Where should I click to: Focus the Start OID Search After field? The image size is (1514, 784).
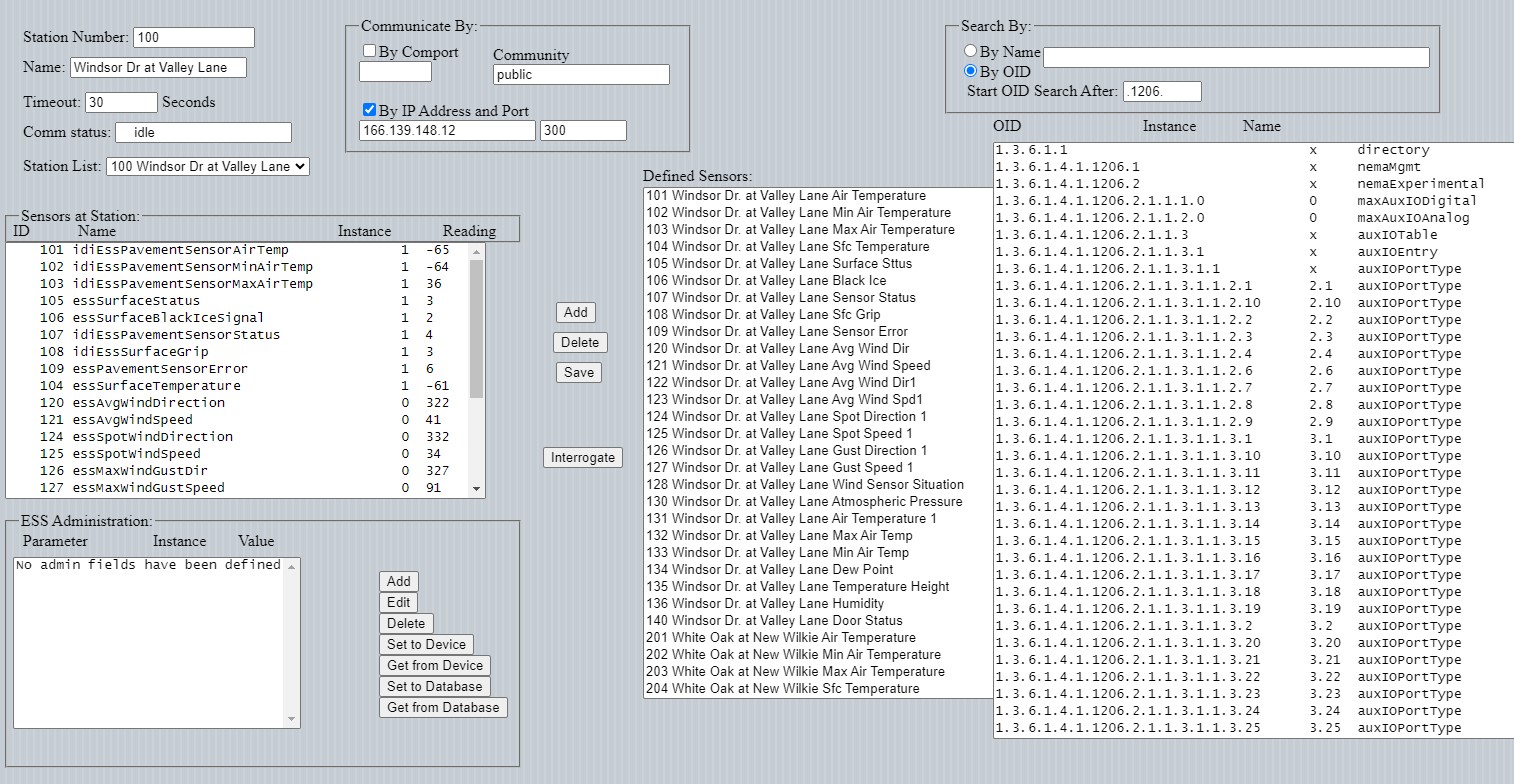coord(1162,91)
